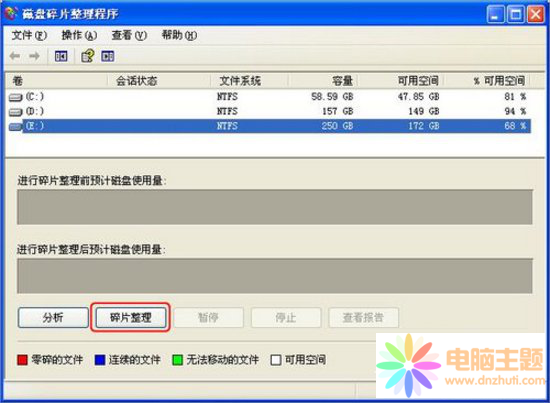550x403 pixels.
Task: Click the back arrow toolbar icon
Action: (15, 56)
